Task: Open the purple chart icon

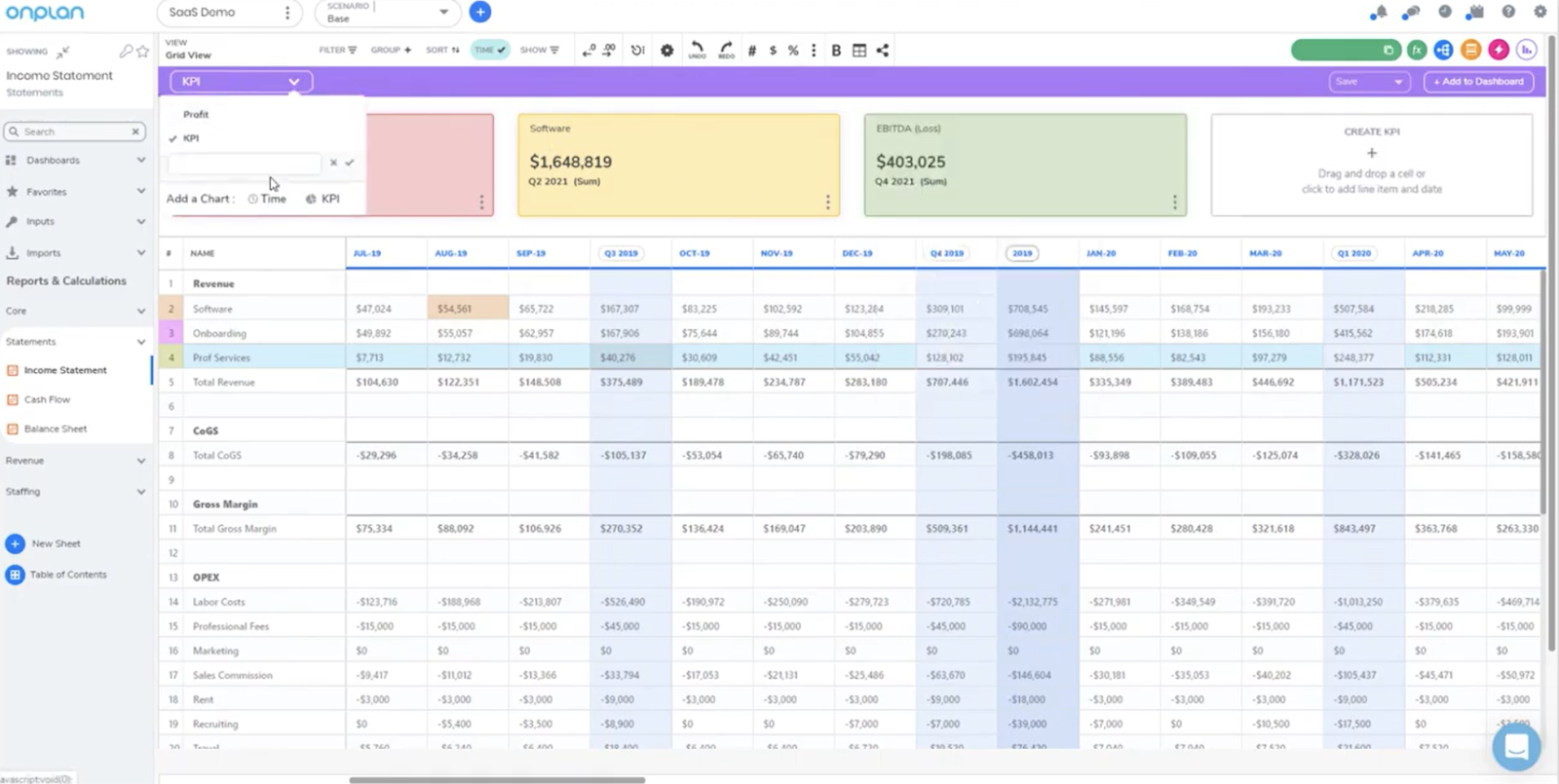Action: point(1526,51)
